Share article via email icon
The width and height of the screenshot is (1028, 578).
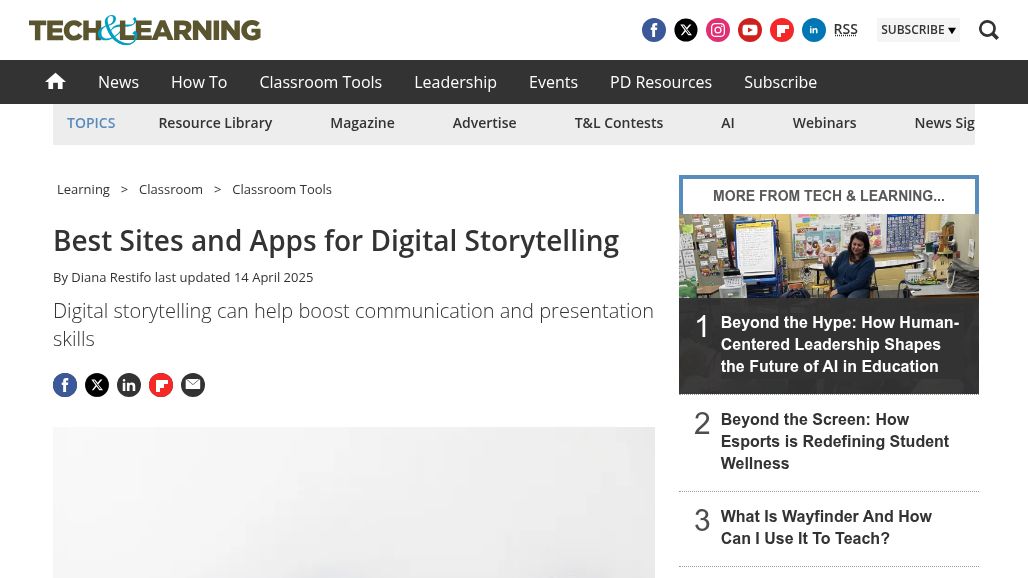(x=193, y=385)
